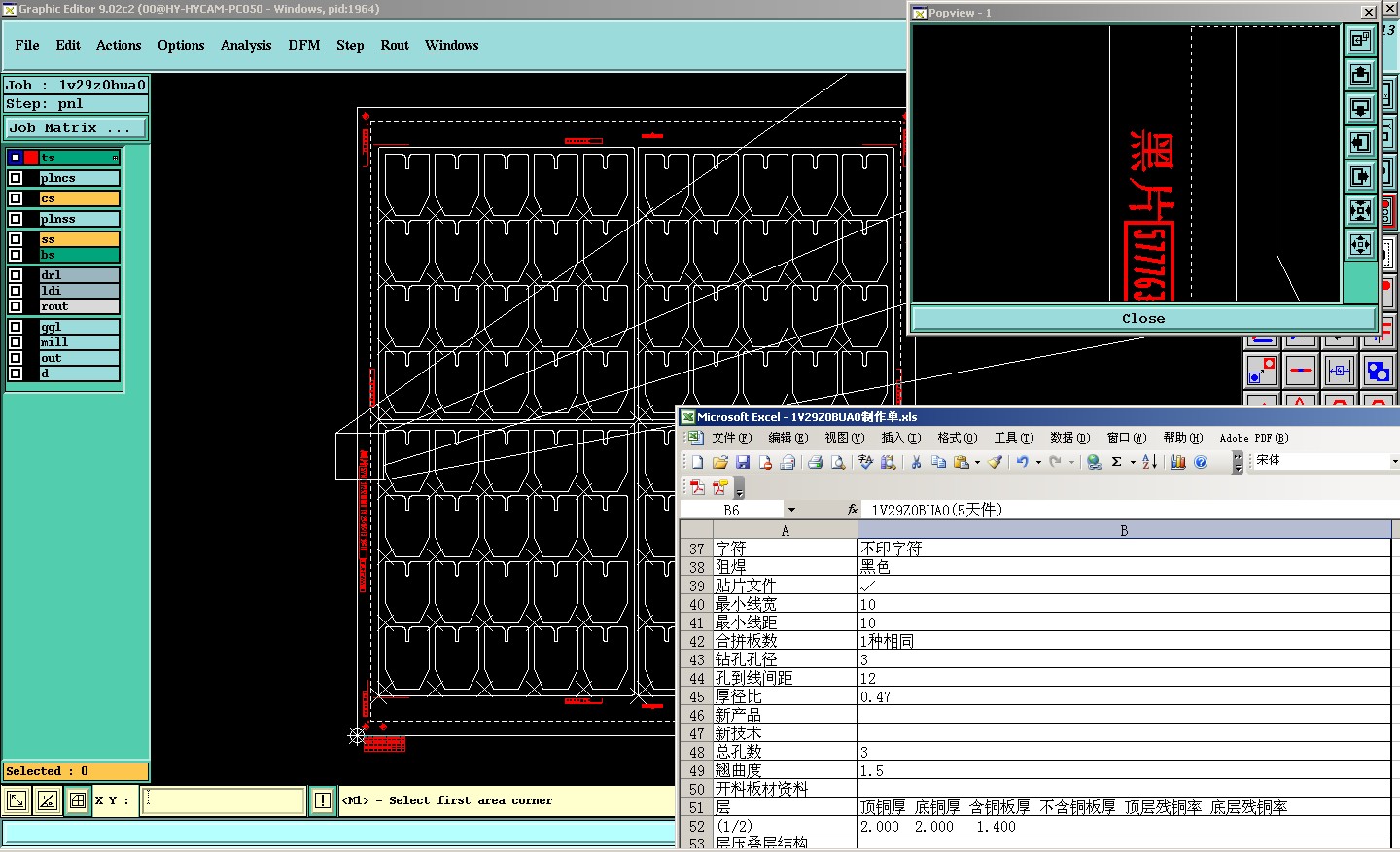Toggle visibility of the plnss layer
The image size is (1400, 852).
[16, 219]
